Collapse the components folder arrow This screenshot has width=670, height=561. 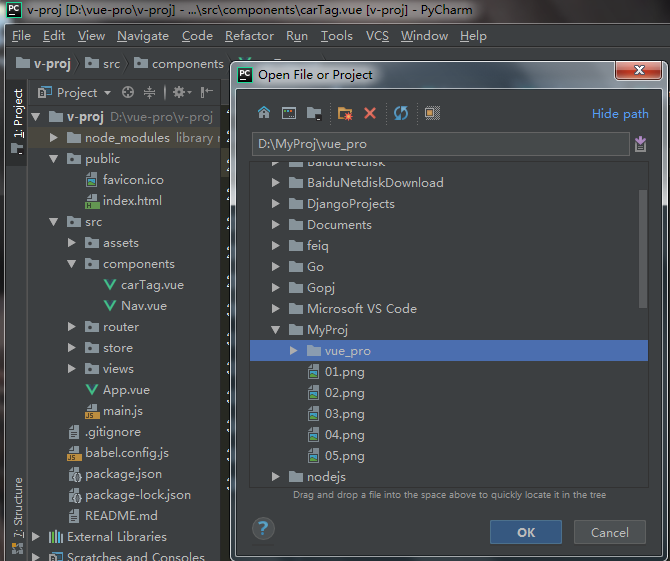coord(72,264)
